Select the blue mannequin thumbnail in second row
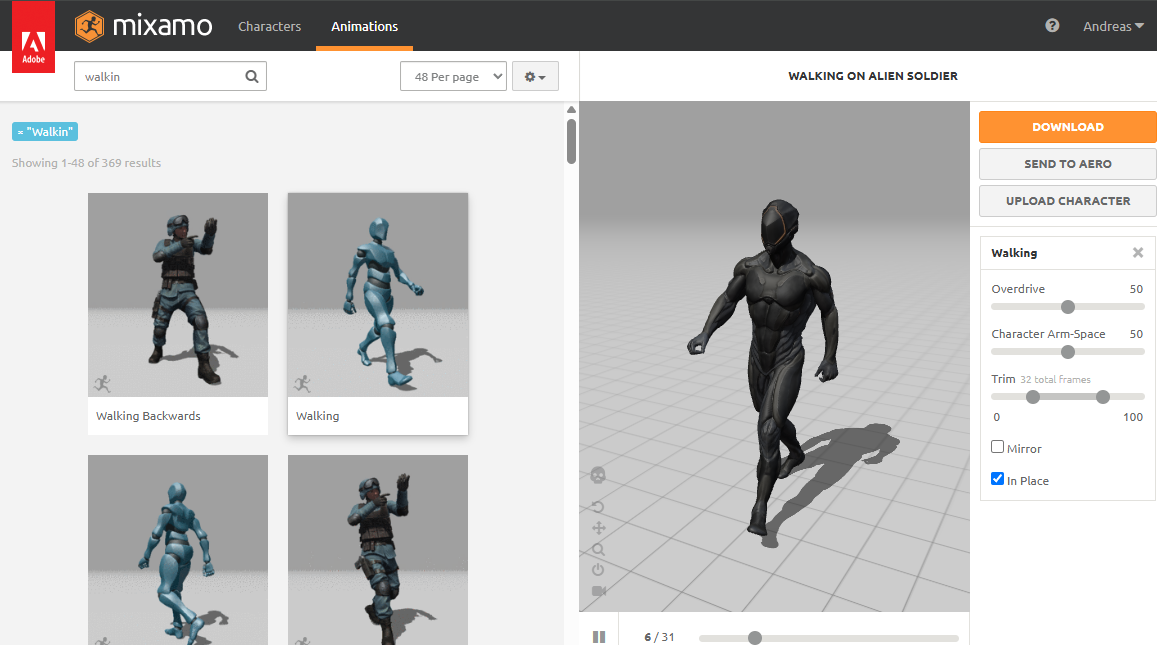The width and height of the screenshot is (1157, 645). click(178, 550)
